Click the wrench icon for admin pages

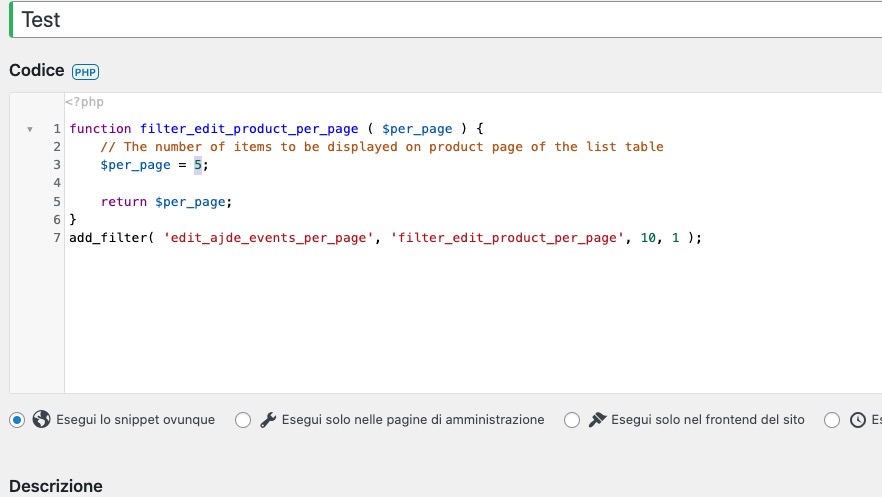[x=268, y=420]
